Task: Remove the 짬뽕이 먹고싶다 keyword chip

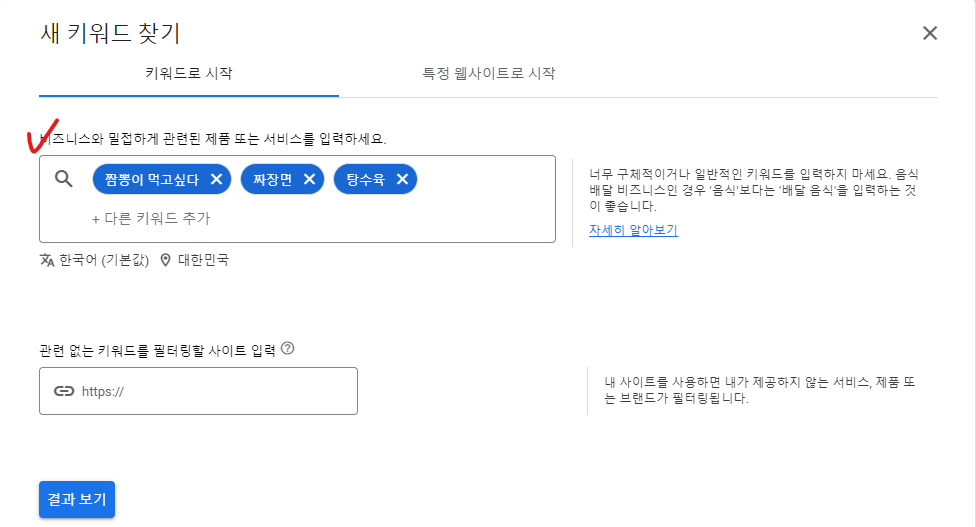Action: pos(216,179)
